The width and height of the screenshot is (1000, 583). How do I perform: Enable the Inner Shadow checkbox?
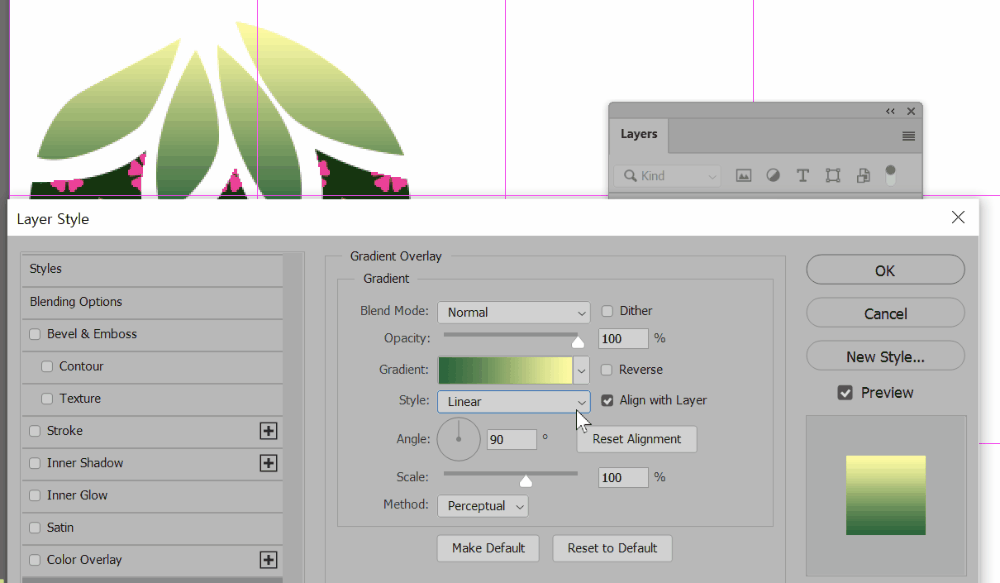pyautogui.click(x=35, y=463)
